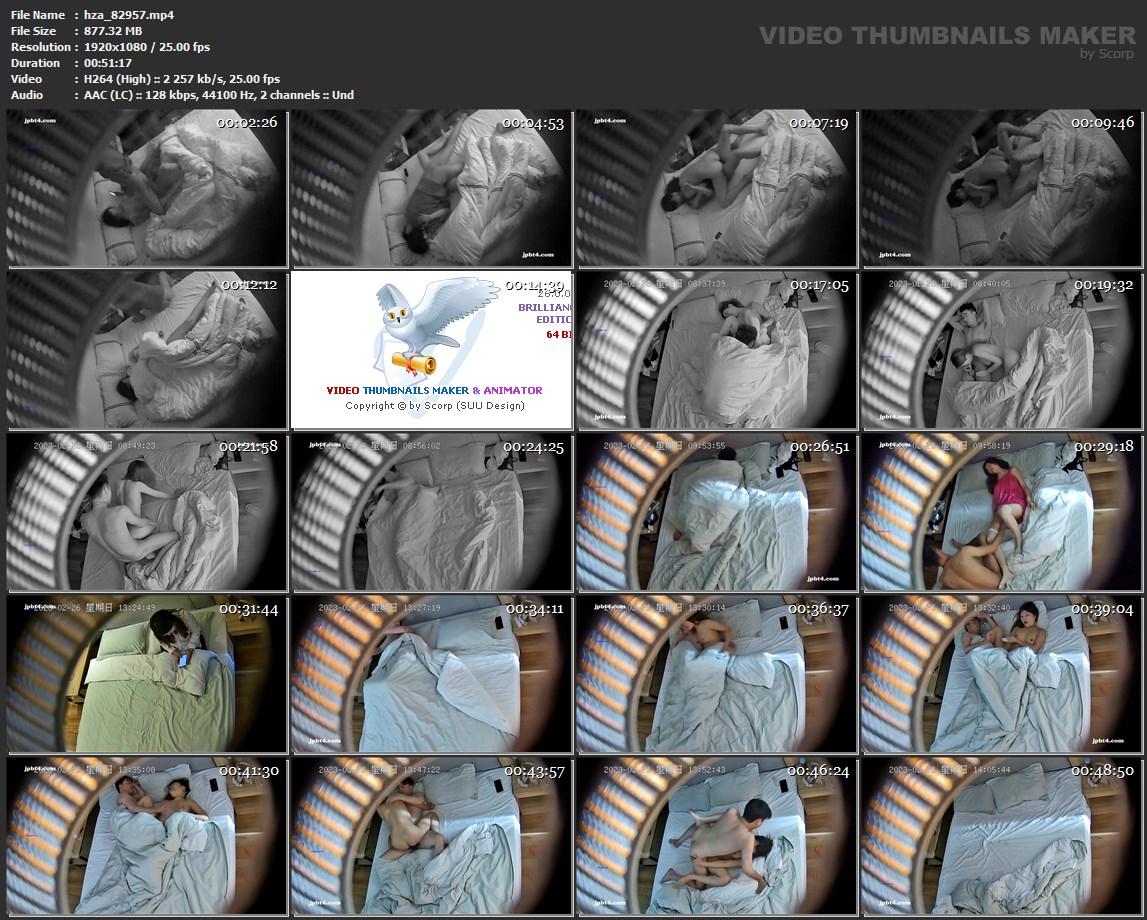The width and height of the screenshot is (1147, 920).
Task: Select the thumbnail stamped 00:48:50
Action: click(x=1001, y=836)
